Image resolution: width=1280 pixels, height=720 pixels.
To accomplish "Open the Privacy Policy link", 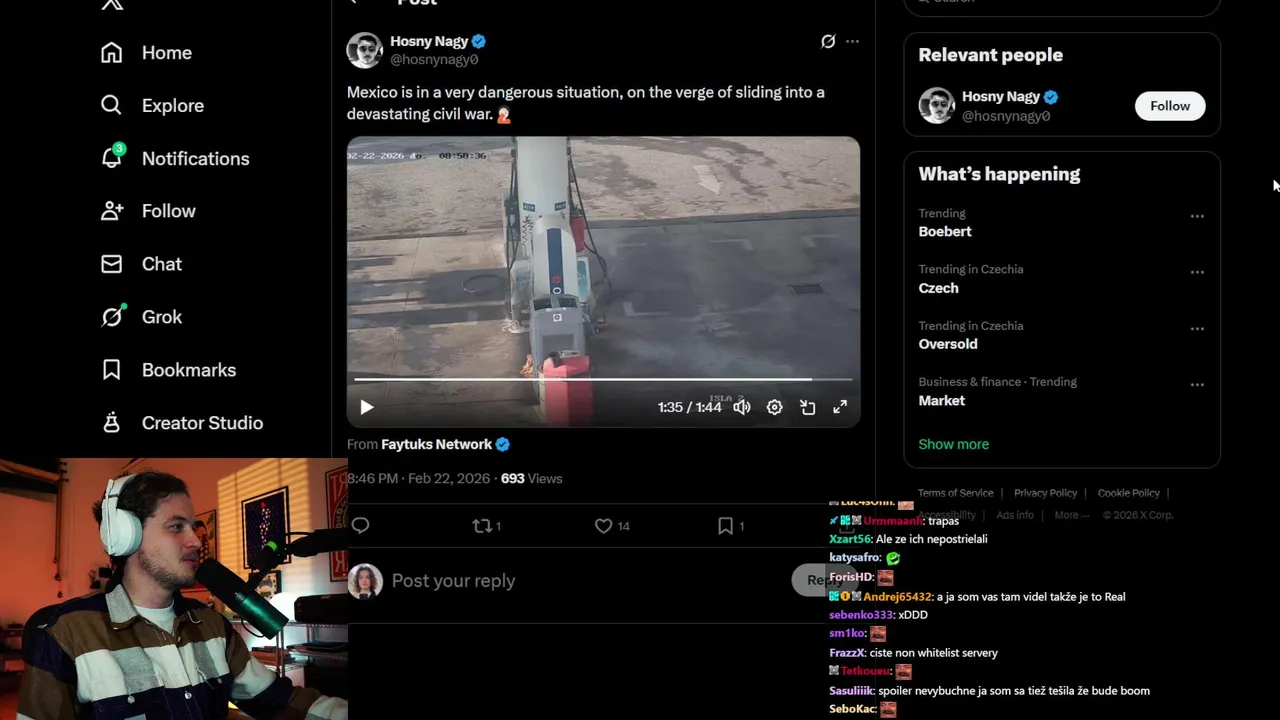I will pos(1045,493).
